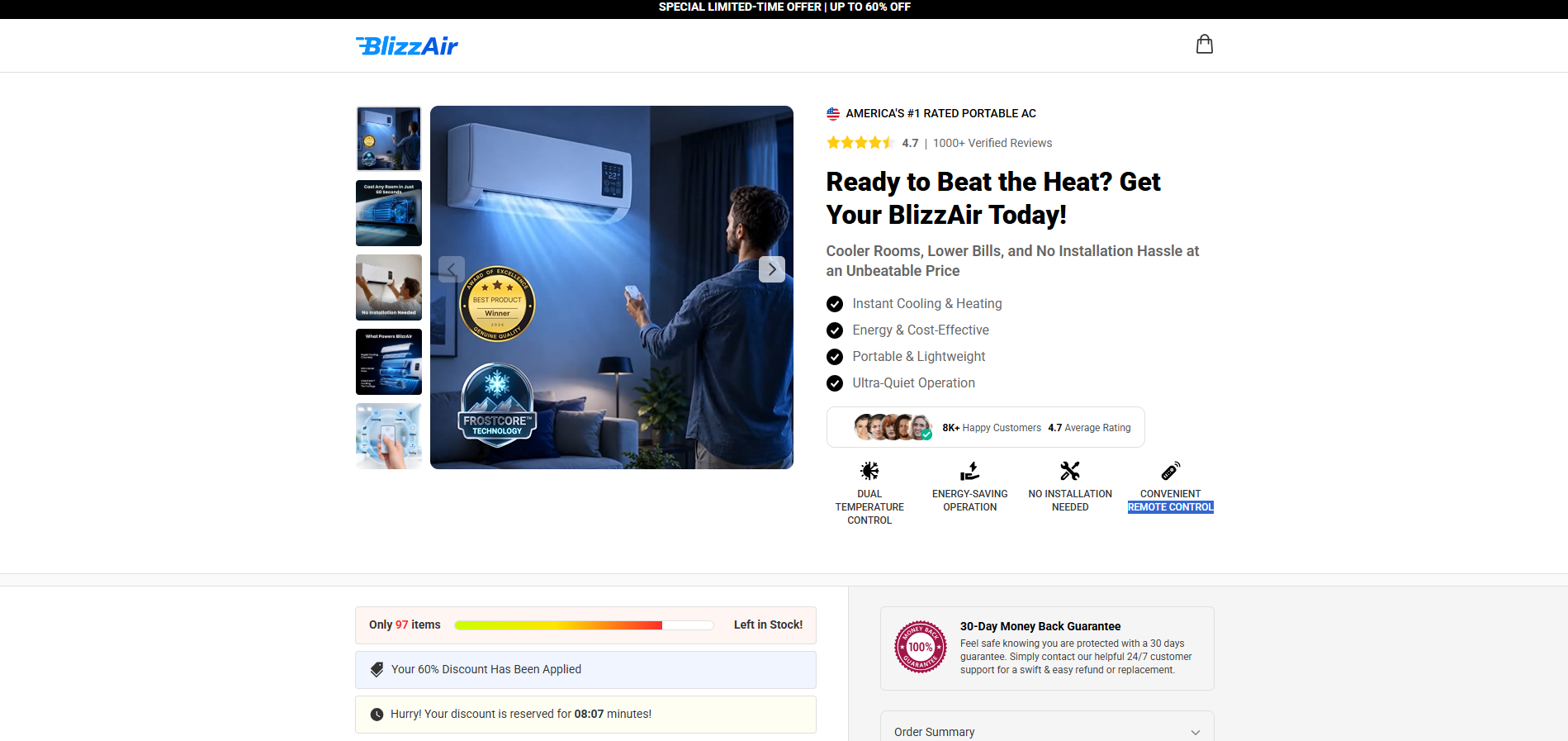Screen dimensions: 1568x741
Task: Click the happy customers avatar group
Action: (893, 427)
